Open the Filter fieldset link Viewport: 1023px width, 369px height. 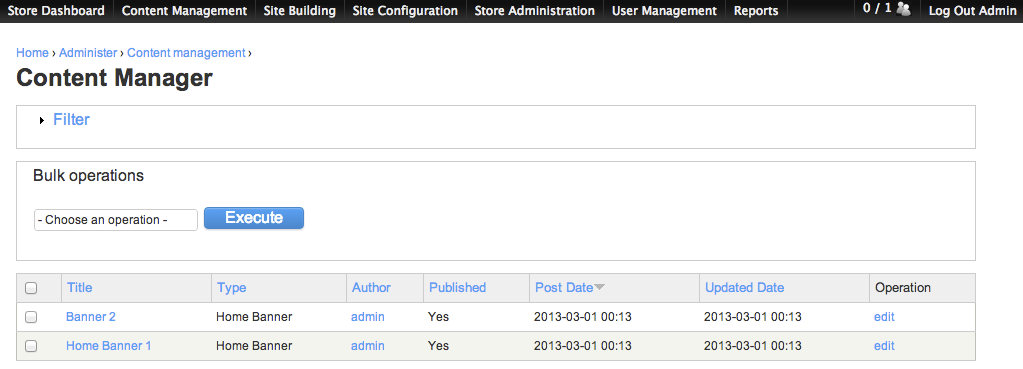71,120
